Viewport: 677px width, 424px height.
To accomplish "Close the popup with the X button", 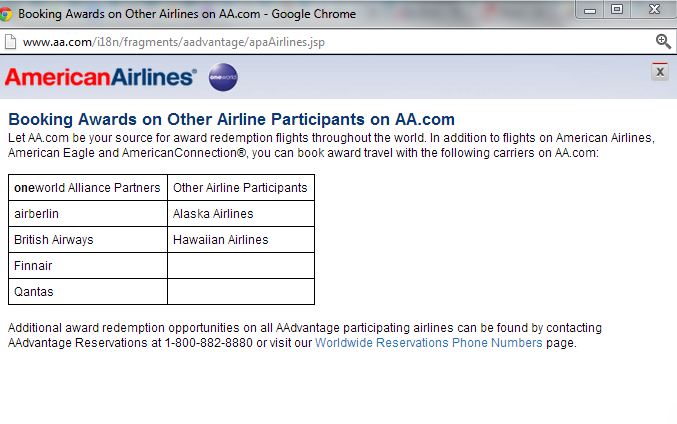I will 659,72.
